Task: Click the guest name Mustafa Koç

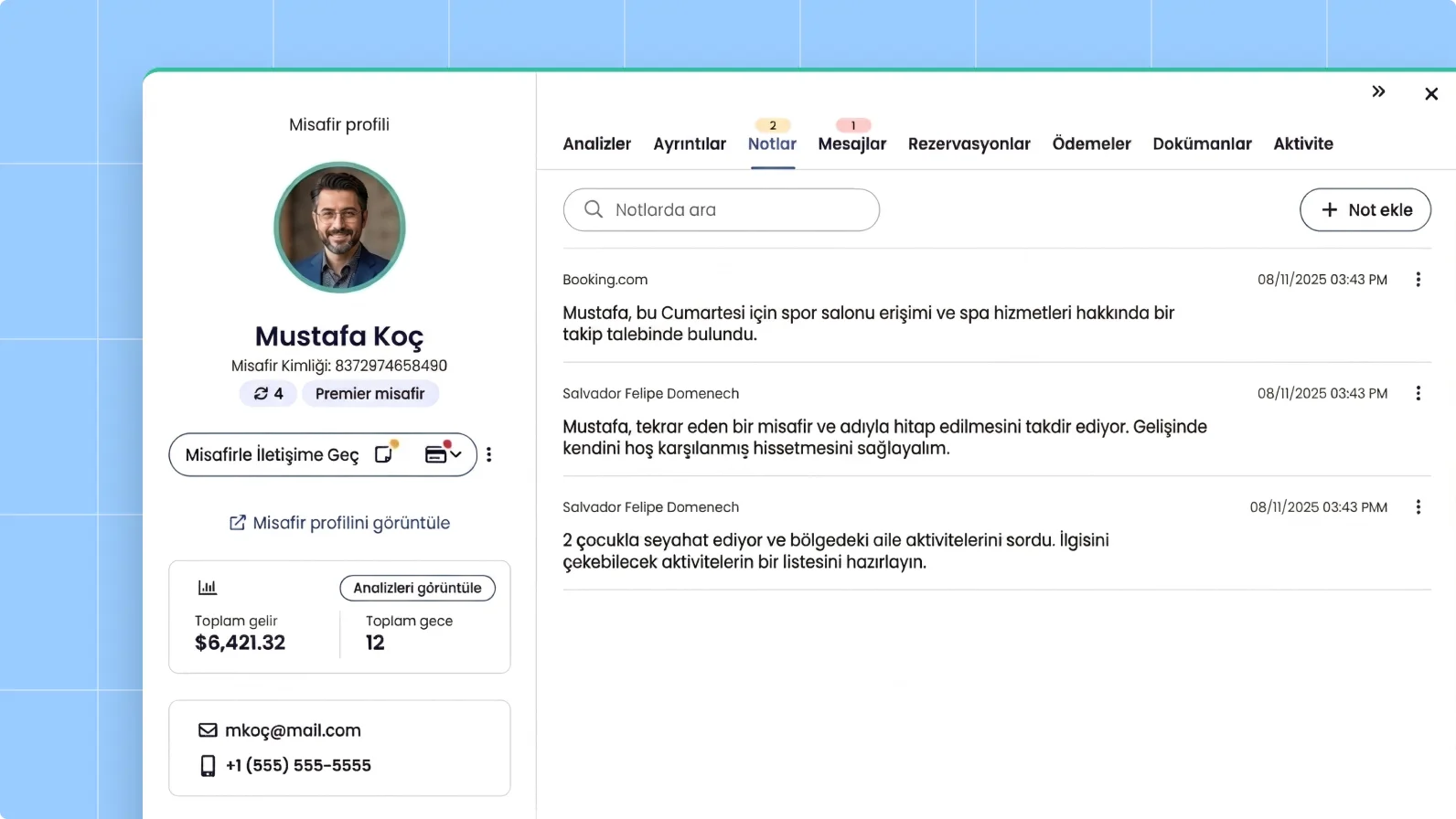Action: [x=339, y=336]
